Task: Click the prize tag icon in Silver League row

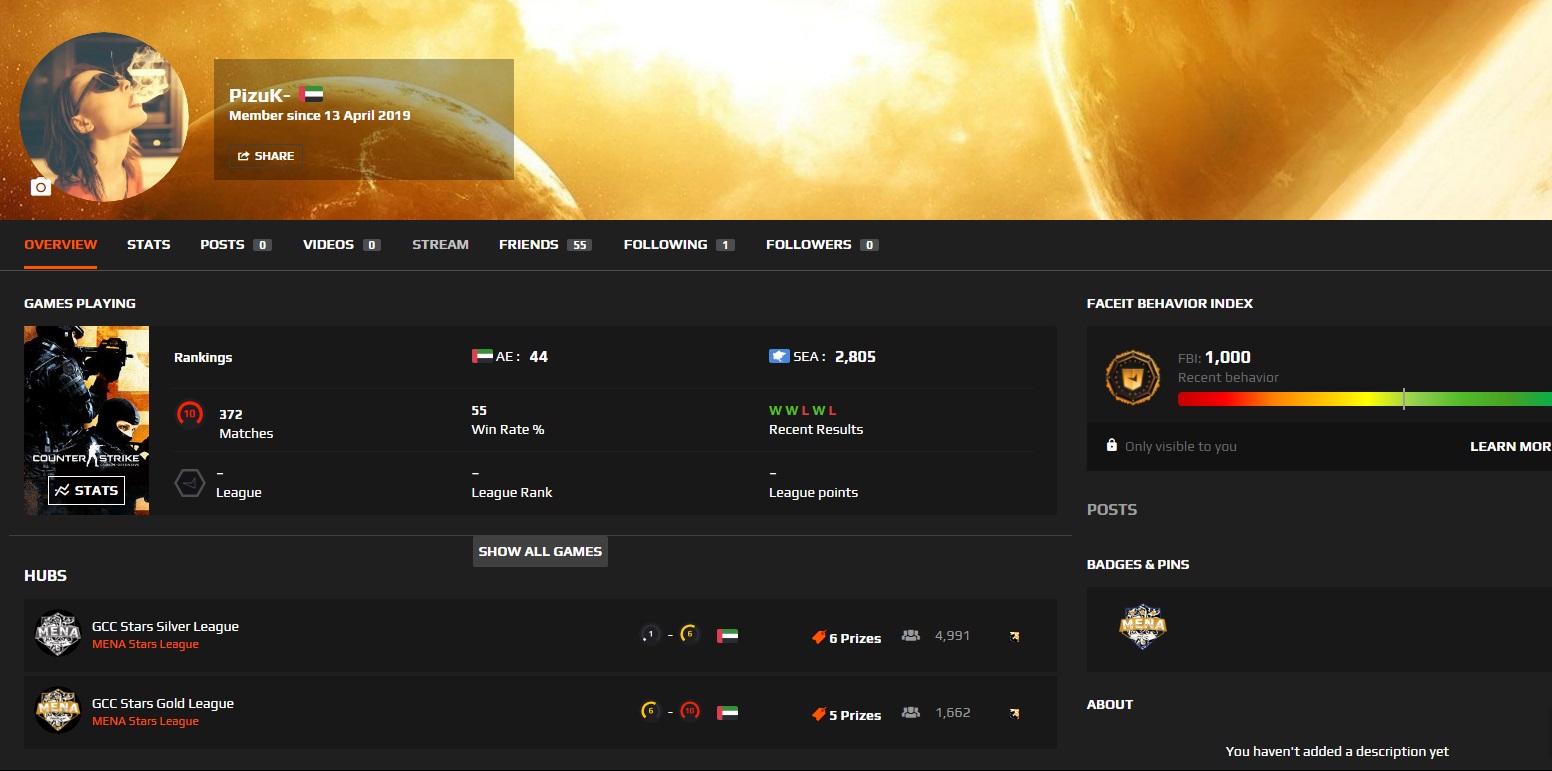Action: pos(818,637)
